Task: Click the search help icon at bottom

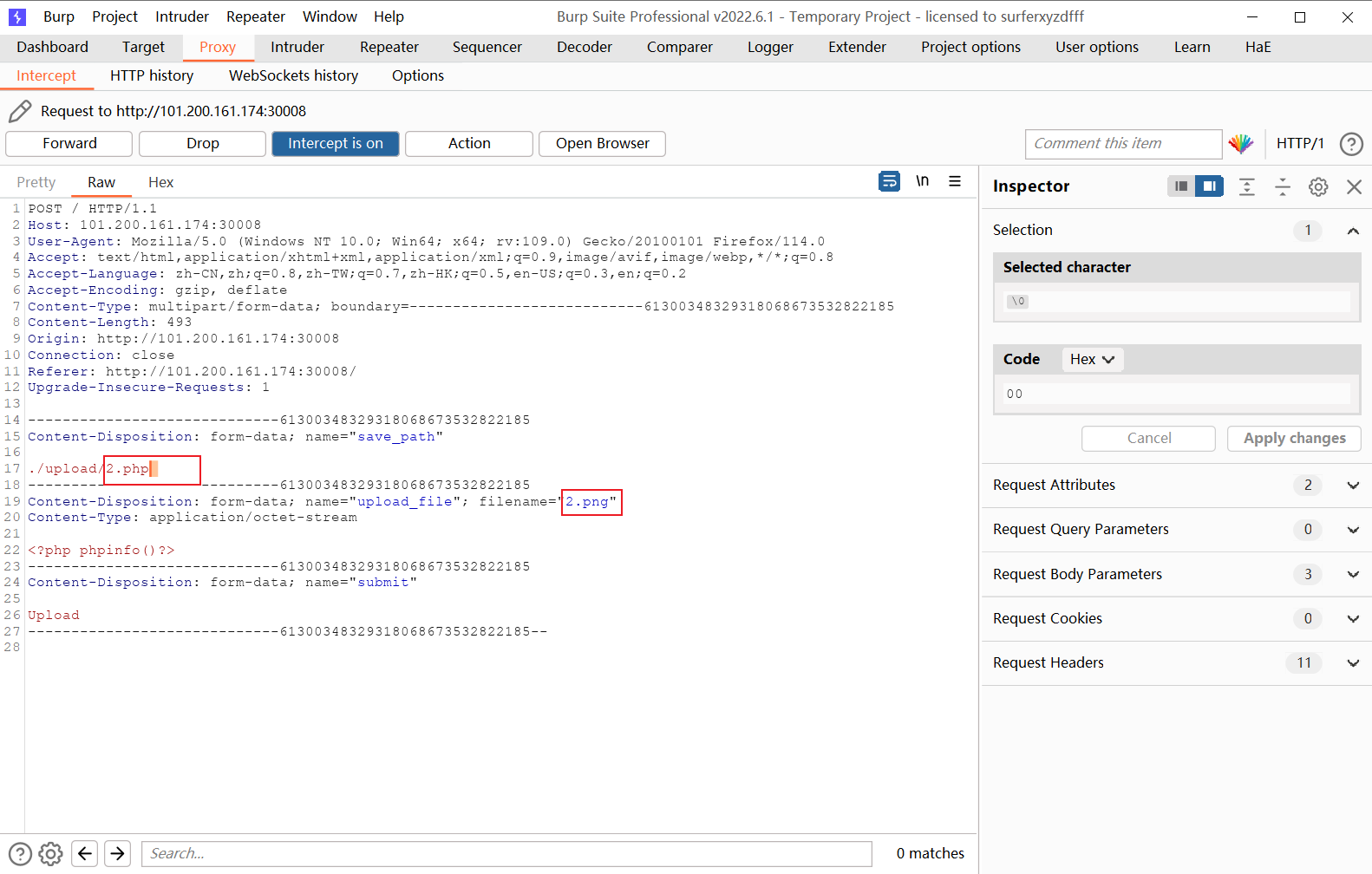Action: (x=20, y=854)
